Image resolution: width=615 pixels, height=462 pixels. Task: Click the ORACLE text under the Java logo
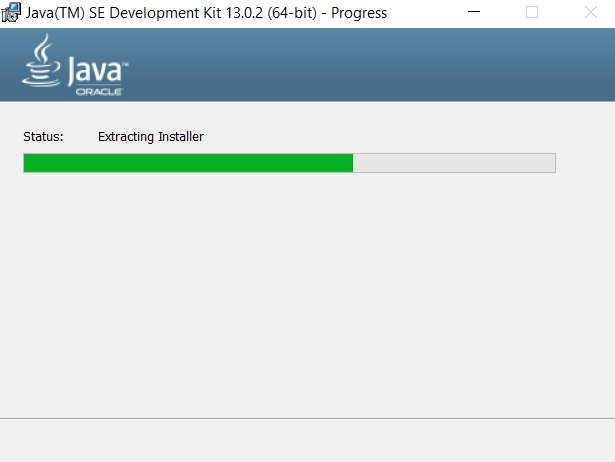[99, 92]
